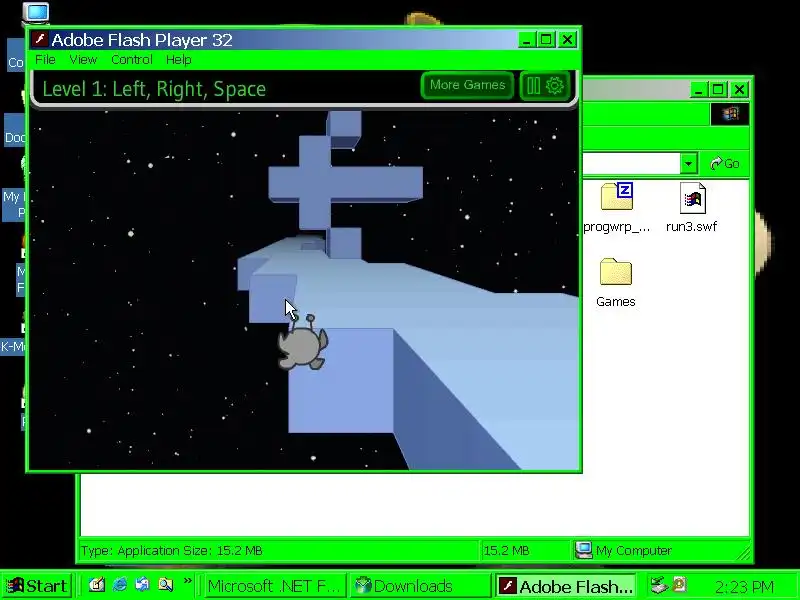Click the first quick launch icon beside Start
800x600 pixels.
97,584
